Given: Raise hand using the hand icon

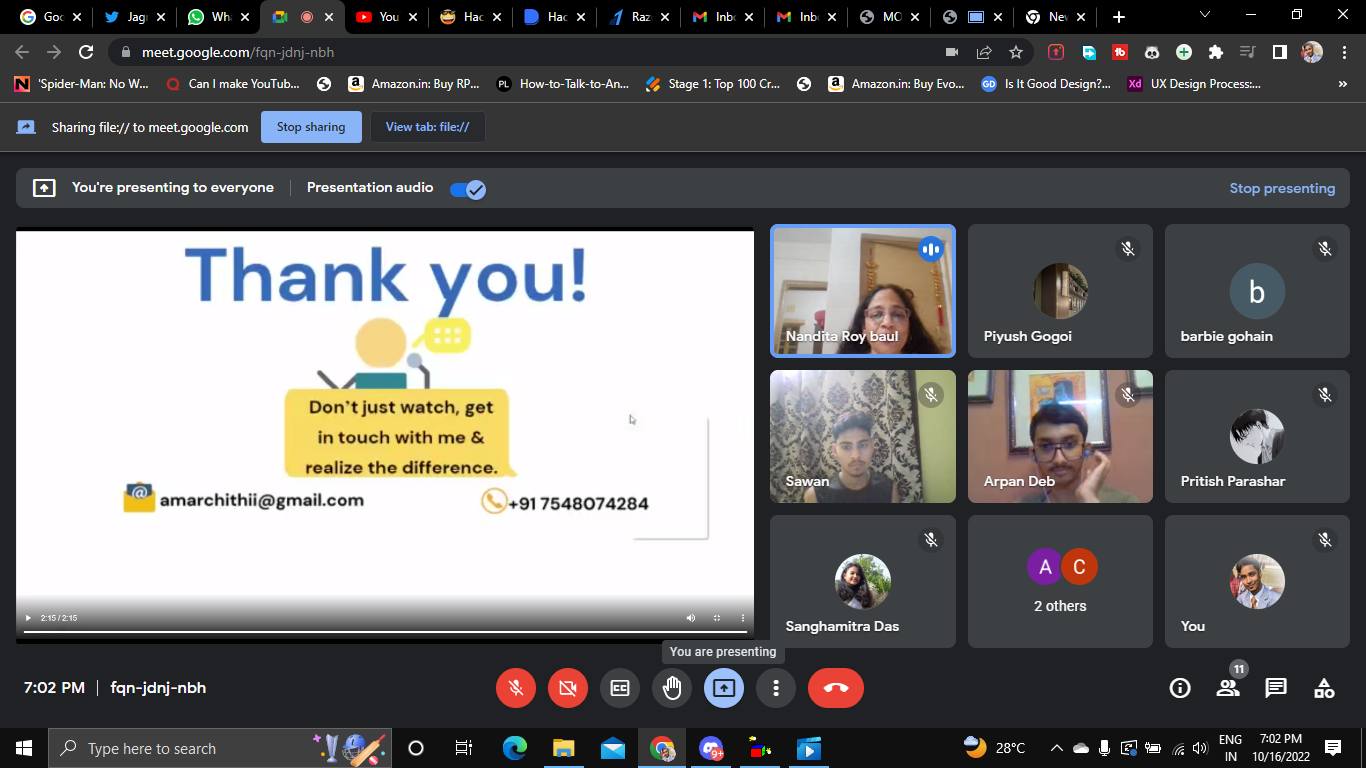Looking at the screenshot, I should click(x=672, y=688).
